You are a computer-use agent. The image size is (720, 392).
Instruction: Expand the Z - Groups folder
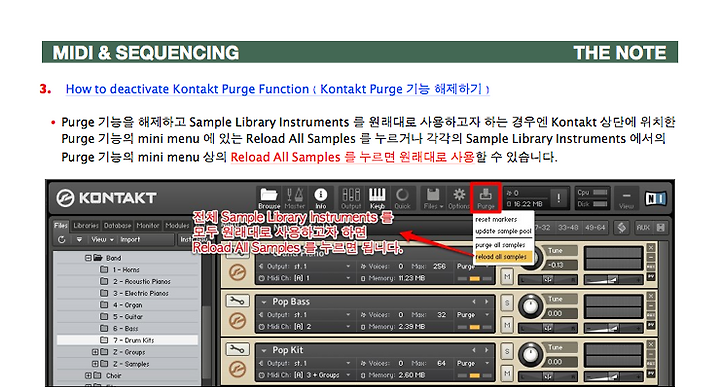[x=95, y=352]
